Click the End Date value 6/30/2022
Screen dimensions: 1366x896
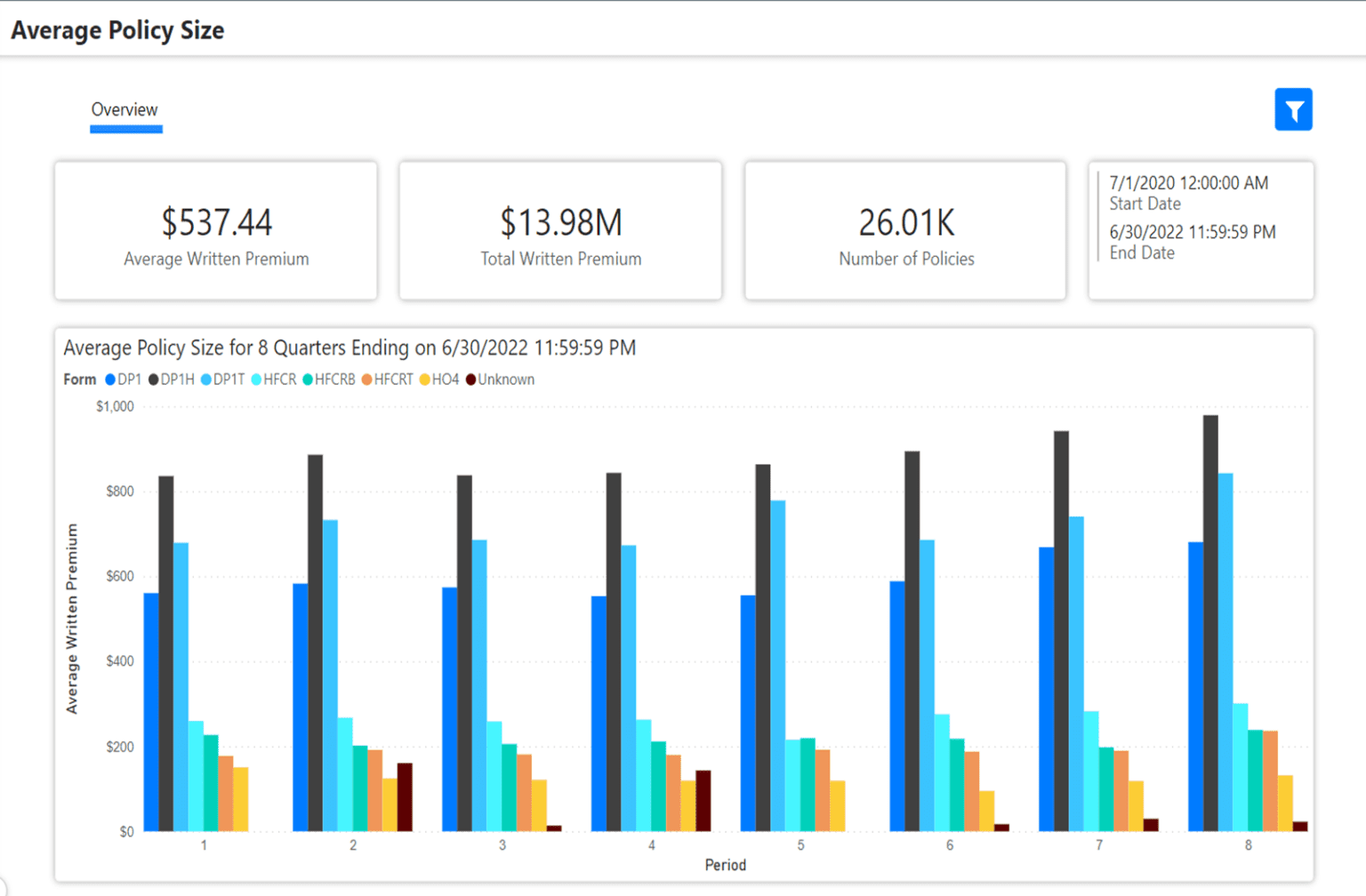(x=1192, y=232)
